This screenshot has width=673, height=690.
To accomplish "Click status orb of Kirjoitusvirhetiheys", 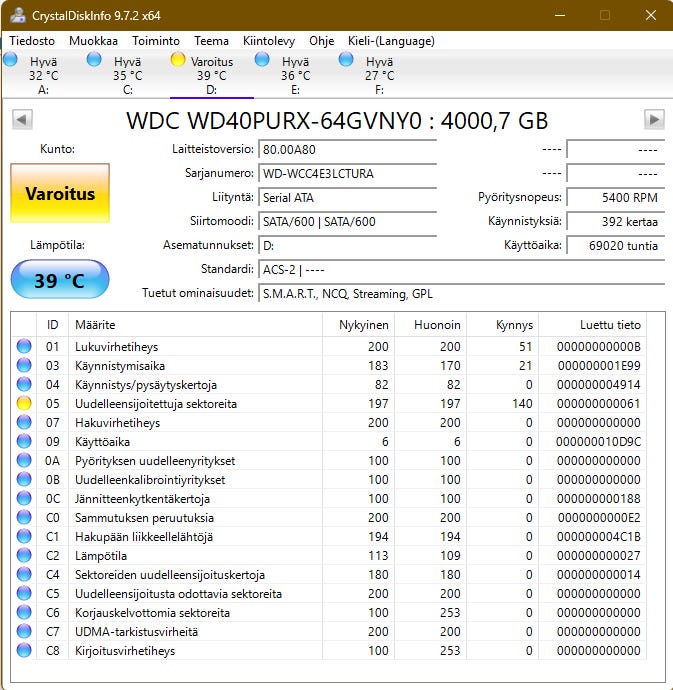I will point(24,650).
